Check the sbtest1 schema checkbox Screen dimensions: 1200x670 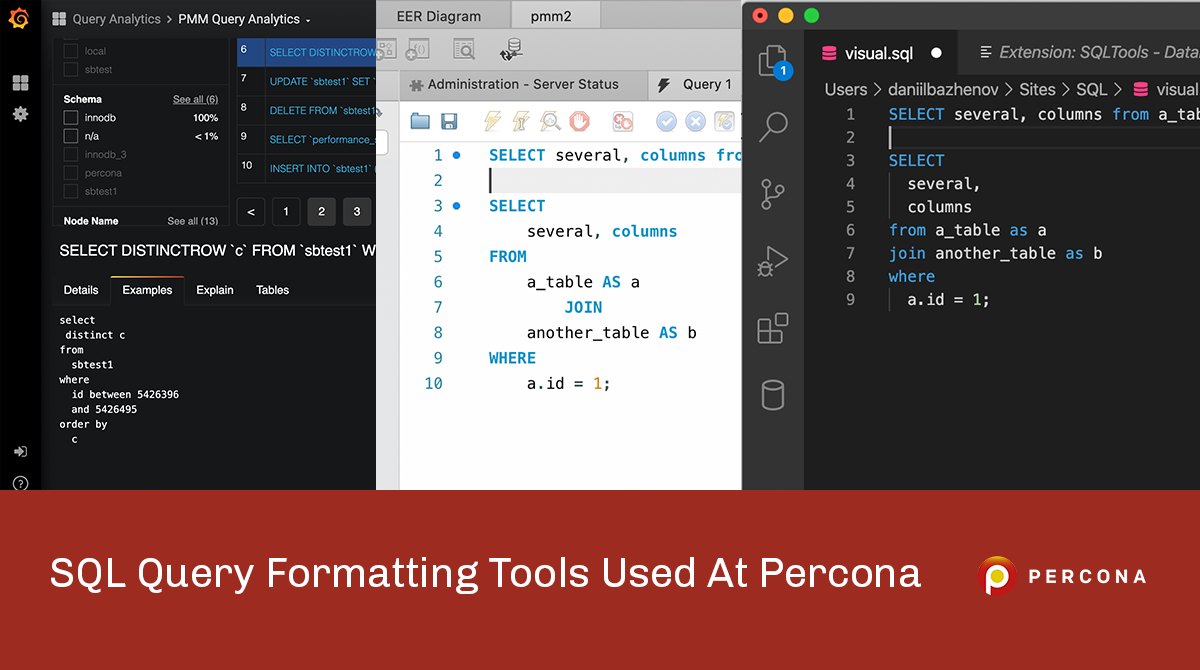pos(71,191)
